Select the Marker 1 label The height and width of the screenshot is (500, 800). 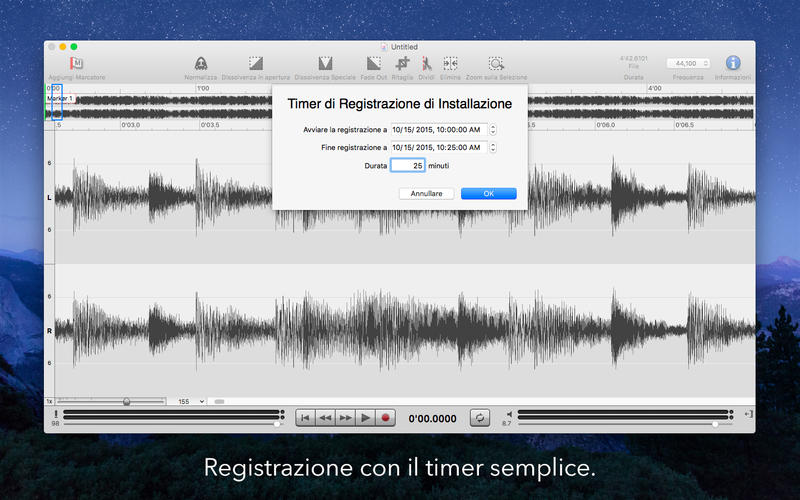point(60,98)
